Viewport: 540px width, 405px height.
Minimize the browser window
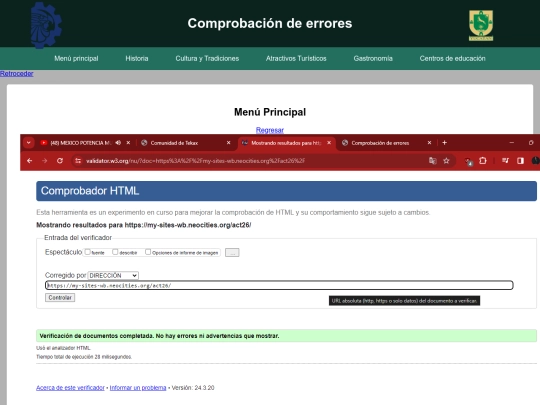pos(512,143)
